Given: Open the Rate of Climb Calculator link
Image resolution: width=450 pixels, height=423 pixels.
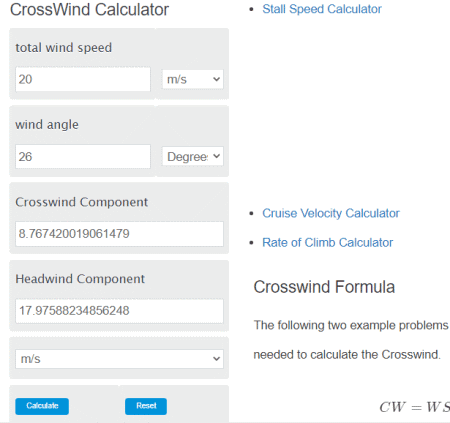Looking at the screenshot, I should [327, 243].
